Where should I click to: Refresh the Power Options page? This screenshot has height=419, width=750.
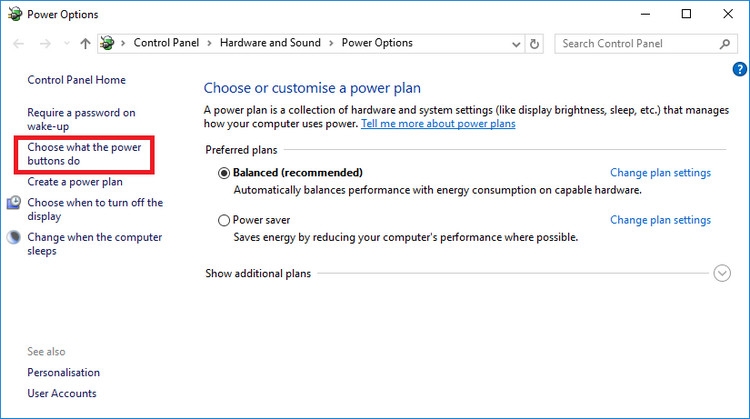point(535,44)
